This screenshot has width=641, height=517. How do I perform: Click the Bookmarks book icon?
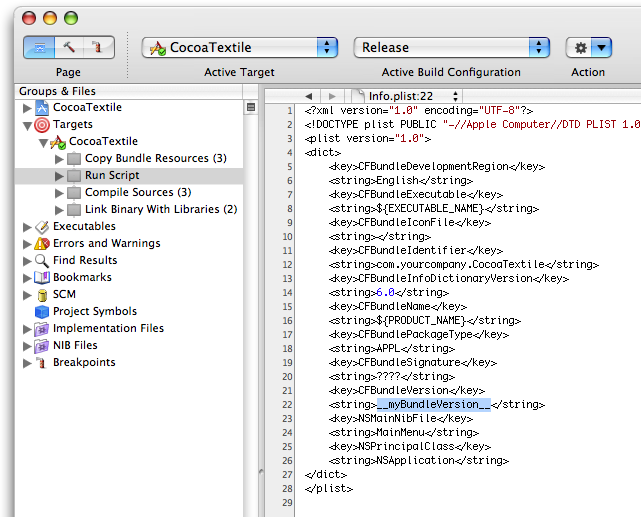(x=42, y=277)
